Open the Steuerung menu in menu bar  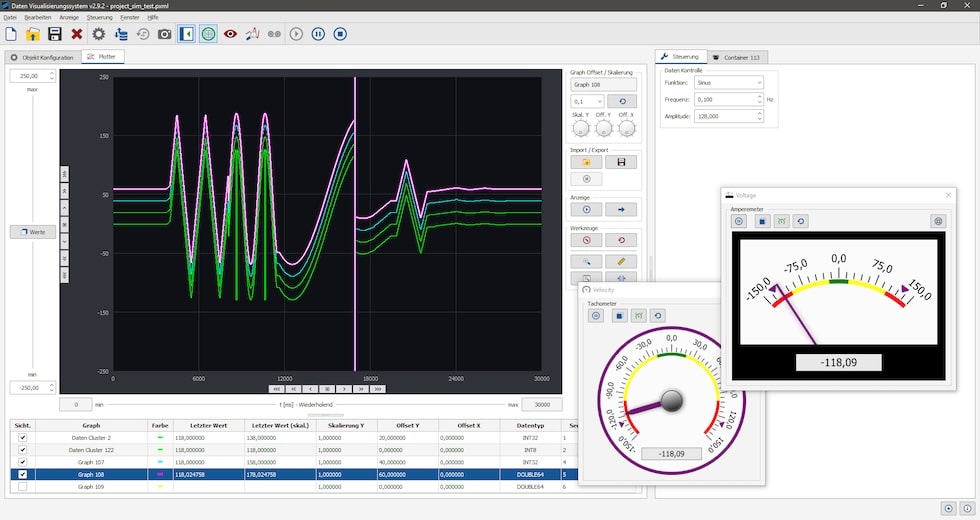tap(100, 18)
